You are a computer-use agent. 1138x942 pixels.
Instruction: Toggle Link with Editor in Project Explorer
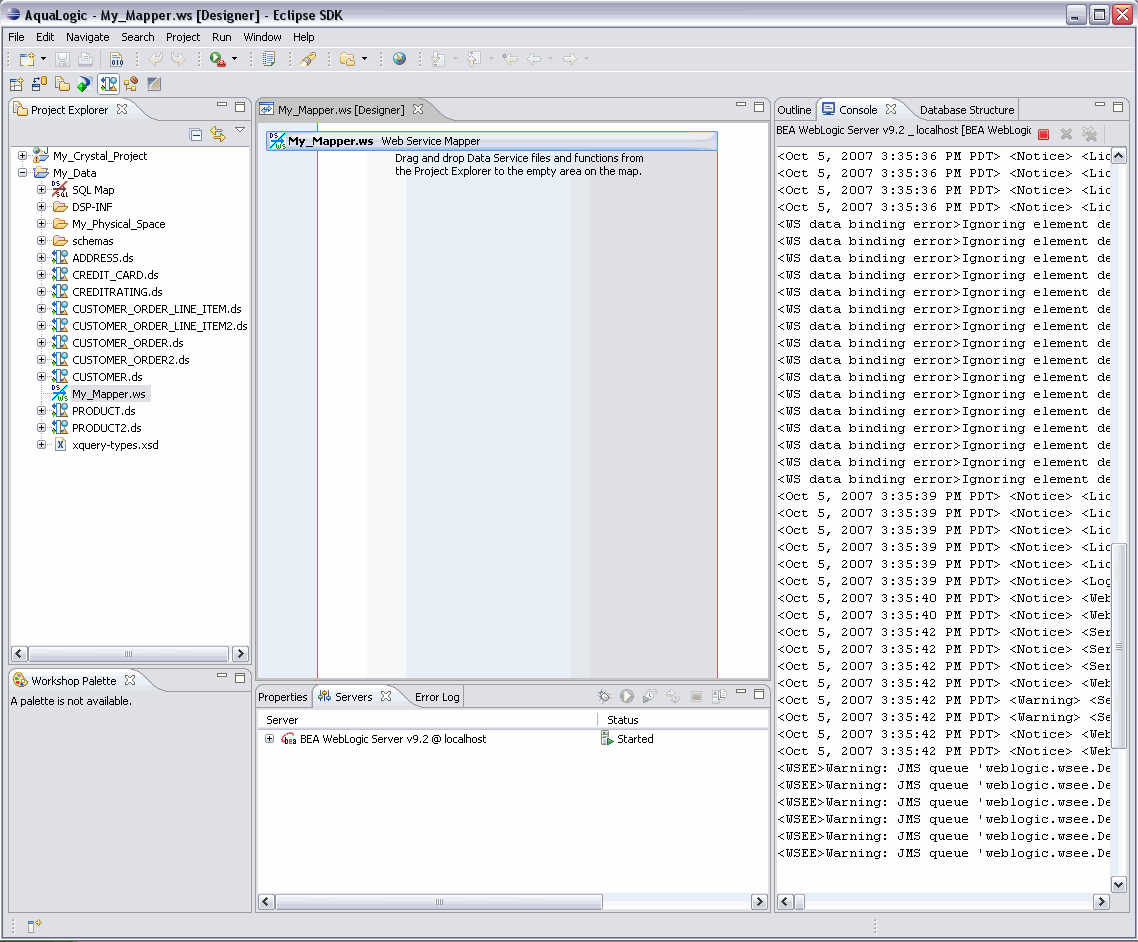tap(218, 134)
